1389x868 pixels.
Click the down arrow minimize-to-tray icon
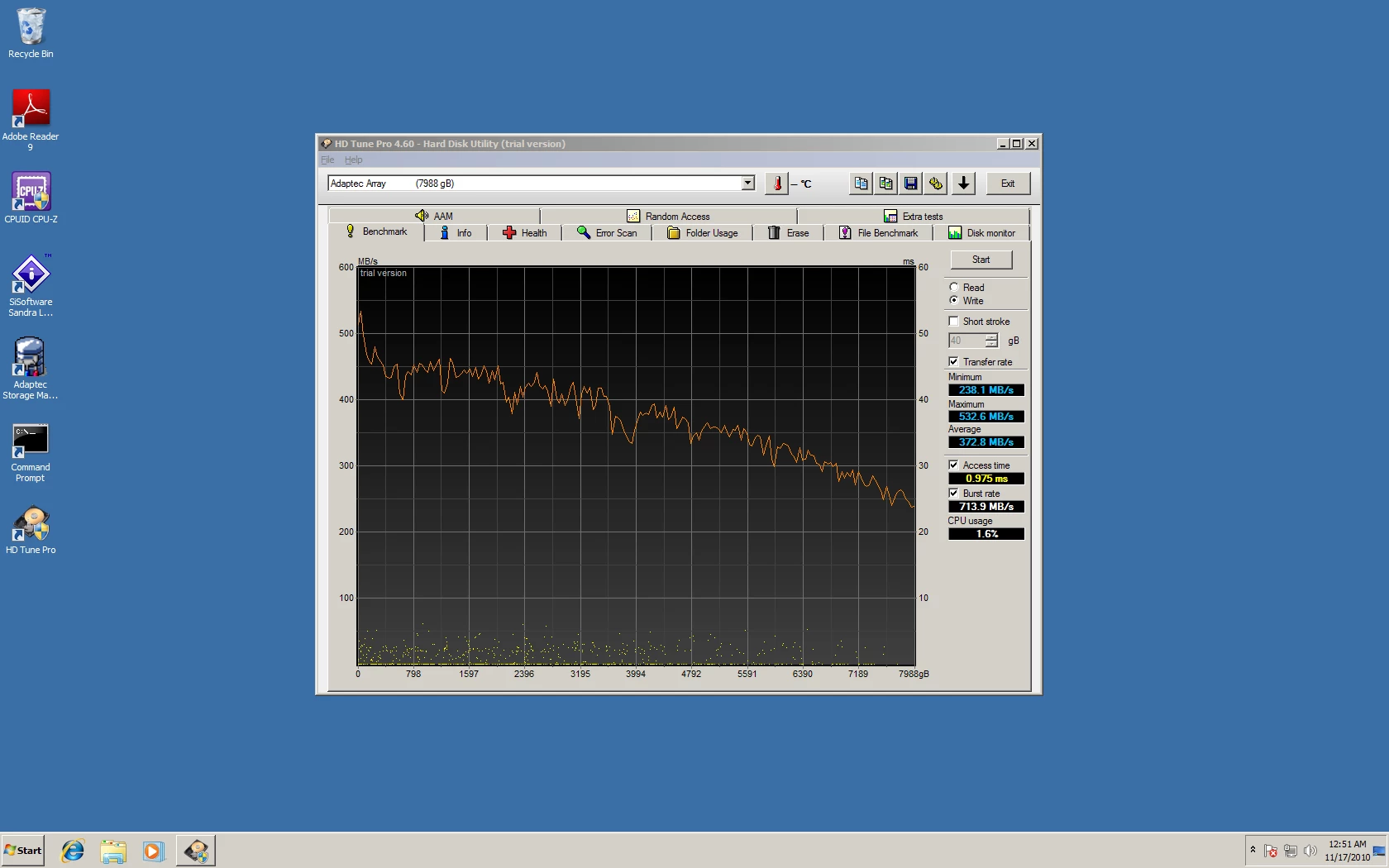(963, 184)
